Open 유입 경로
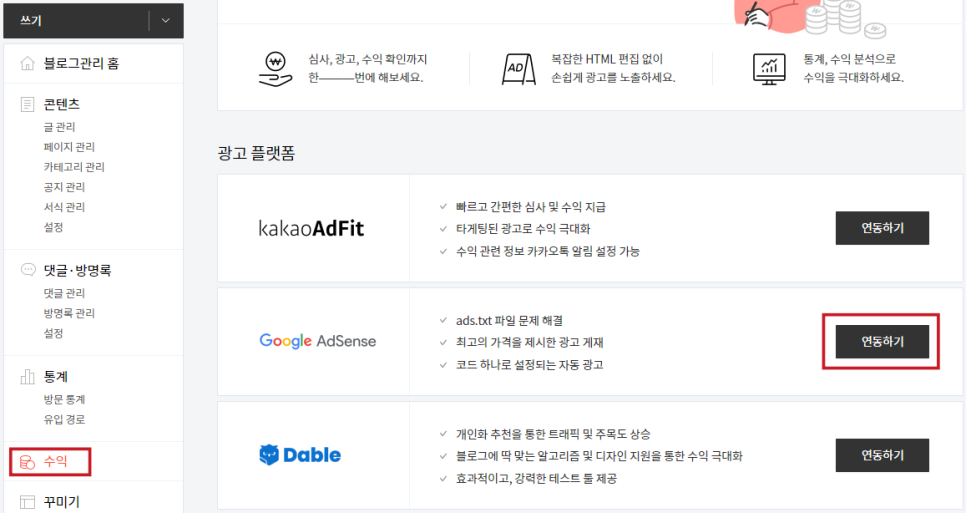Viewport: 966px width, 513px height. click(x=64, y=419)
